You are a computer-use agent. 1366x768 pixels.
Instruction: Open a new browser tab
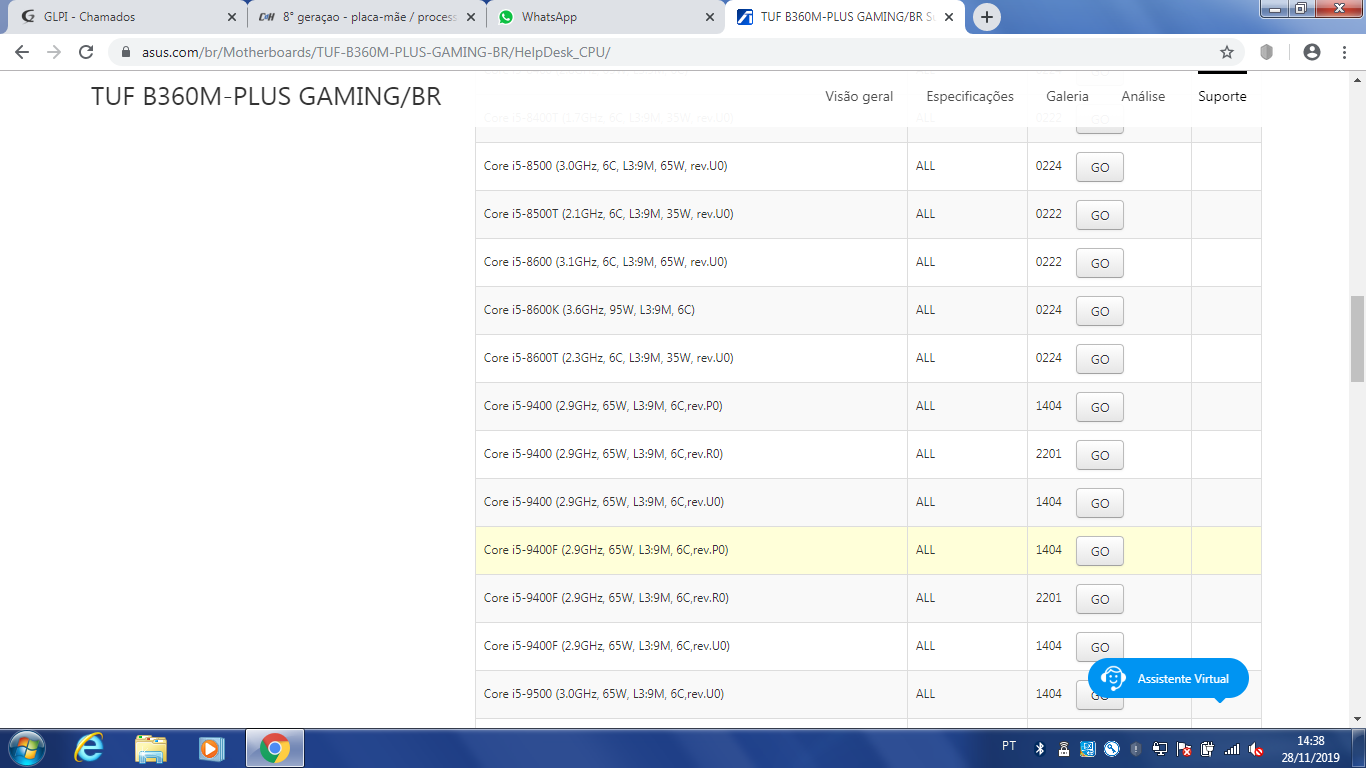tap(987, 17)
